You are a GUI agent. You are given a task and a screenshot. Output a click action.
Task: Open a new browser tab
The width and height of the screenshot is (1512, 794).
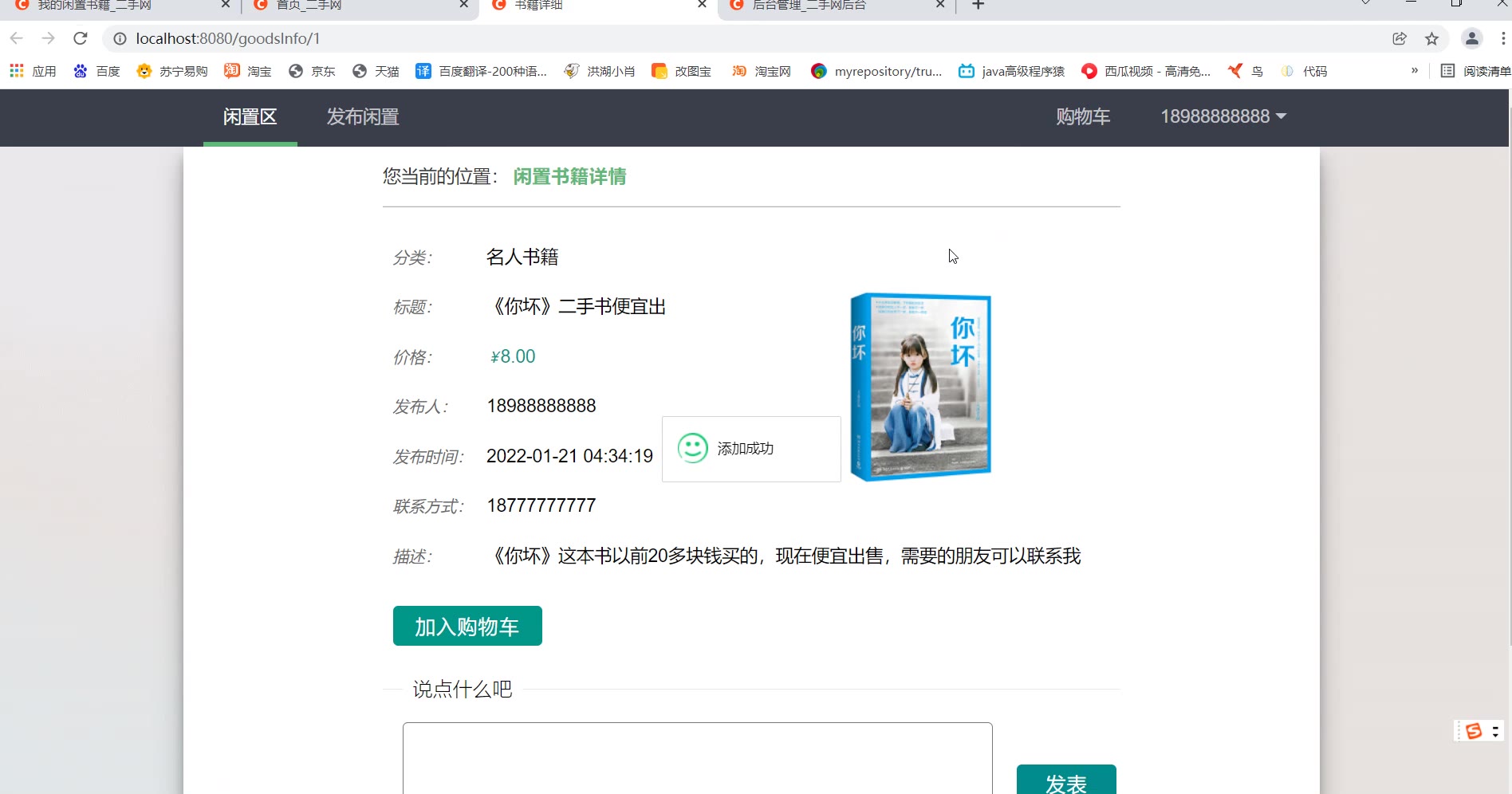click(978, 5)
